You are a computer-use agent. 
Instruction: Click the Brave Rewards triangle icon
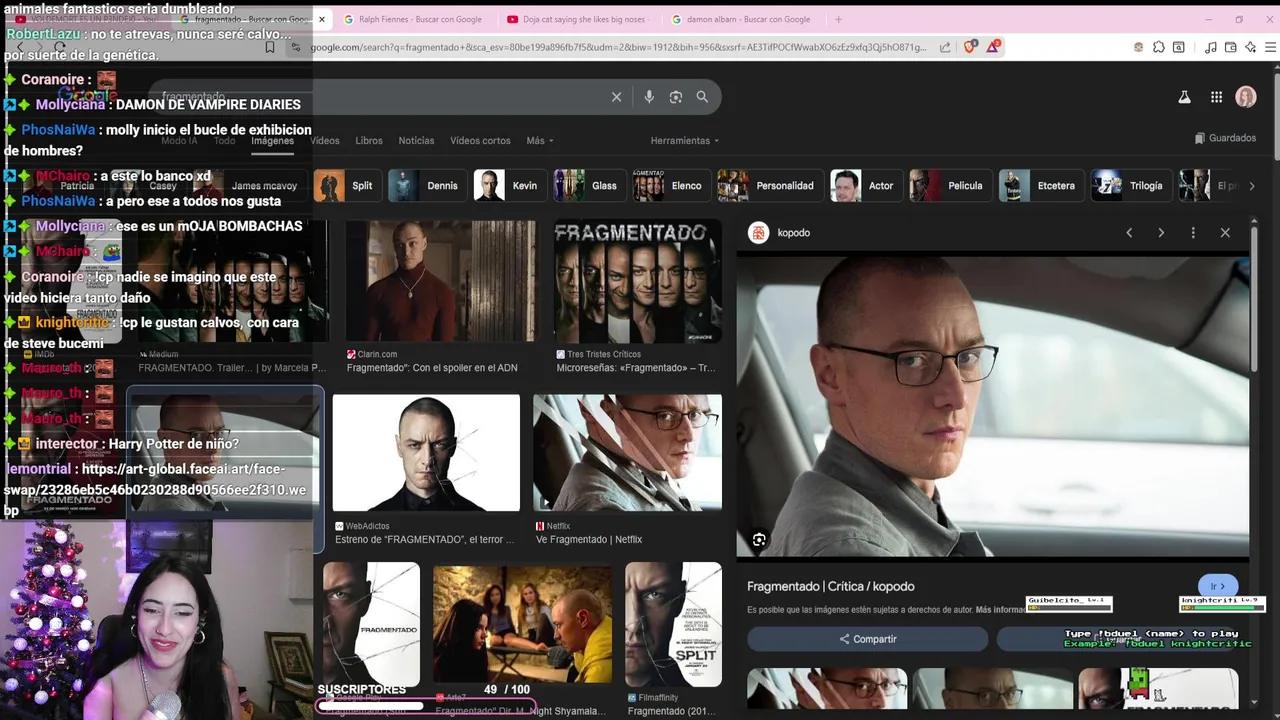coord(993,47)
